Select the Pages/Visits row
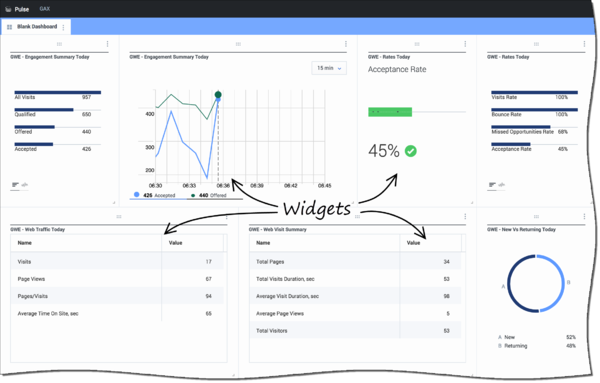Image resolution: width=600 pixels, height=383 pixels. click(x=117, y=296)
